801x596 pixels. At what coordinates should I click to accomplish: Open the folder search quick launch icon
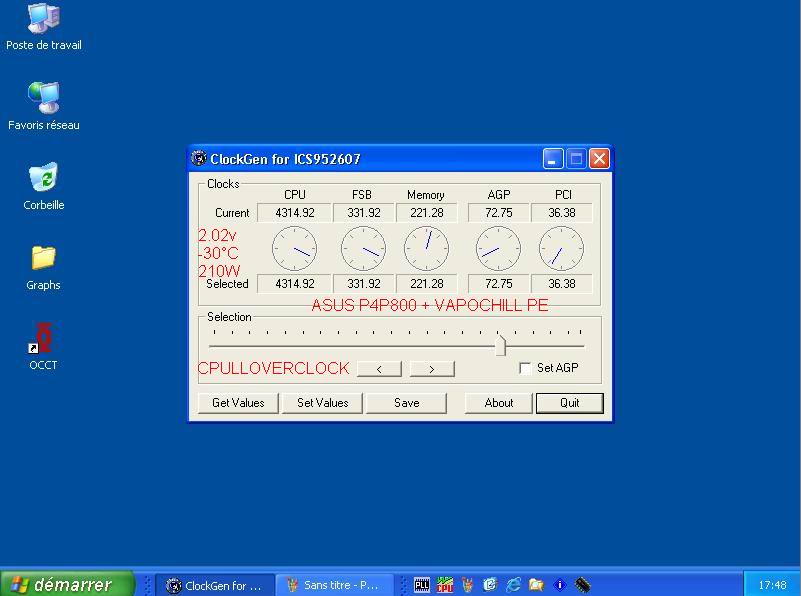(x=536, y=584)
